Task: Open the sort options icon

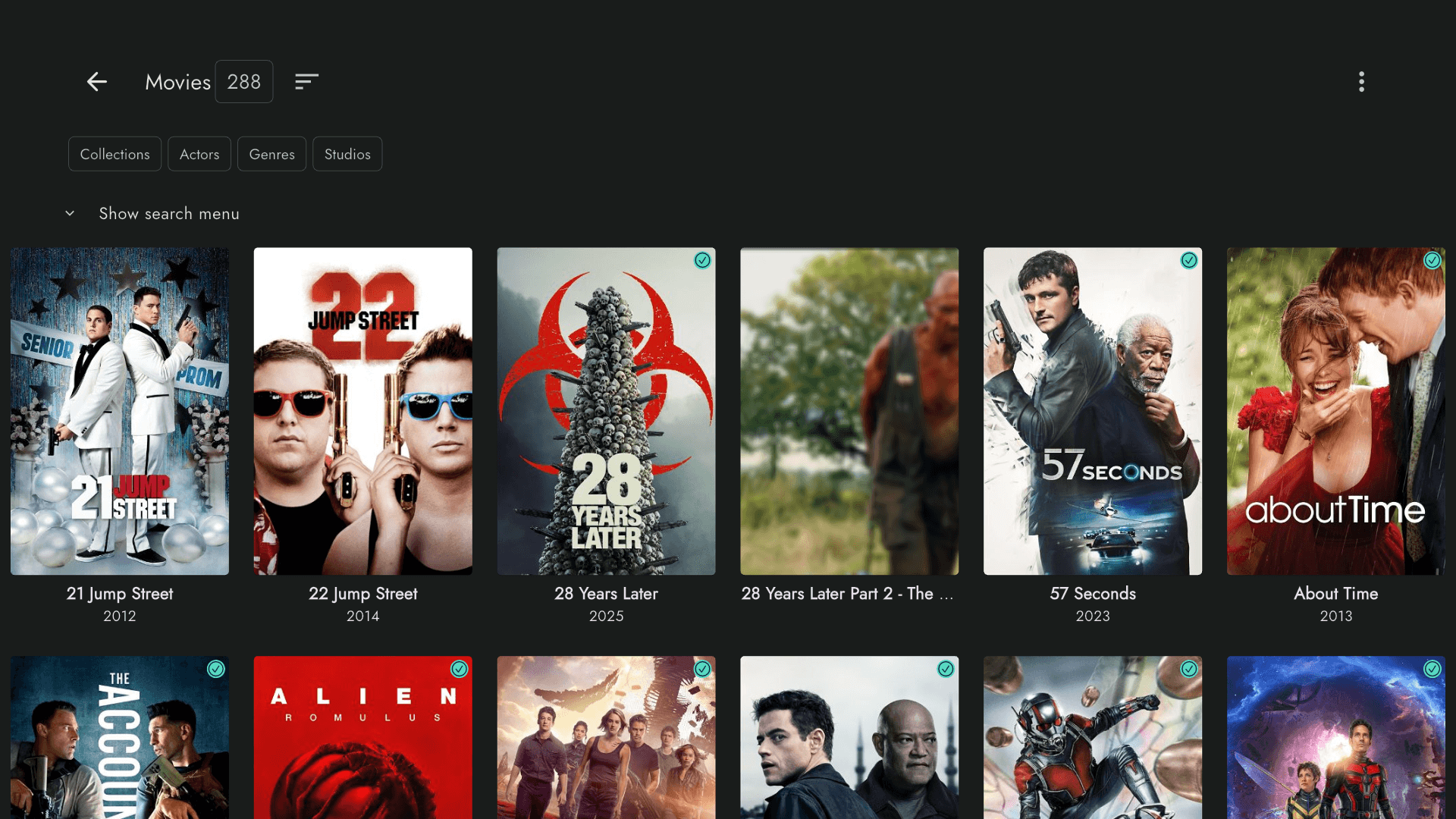Action: pos(306,82)
